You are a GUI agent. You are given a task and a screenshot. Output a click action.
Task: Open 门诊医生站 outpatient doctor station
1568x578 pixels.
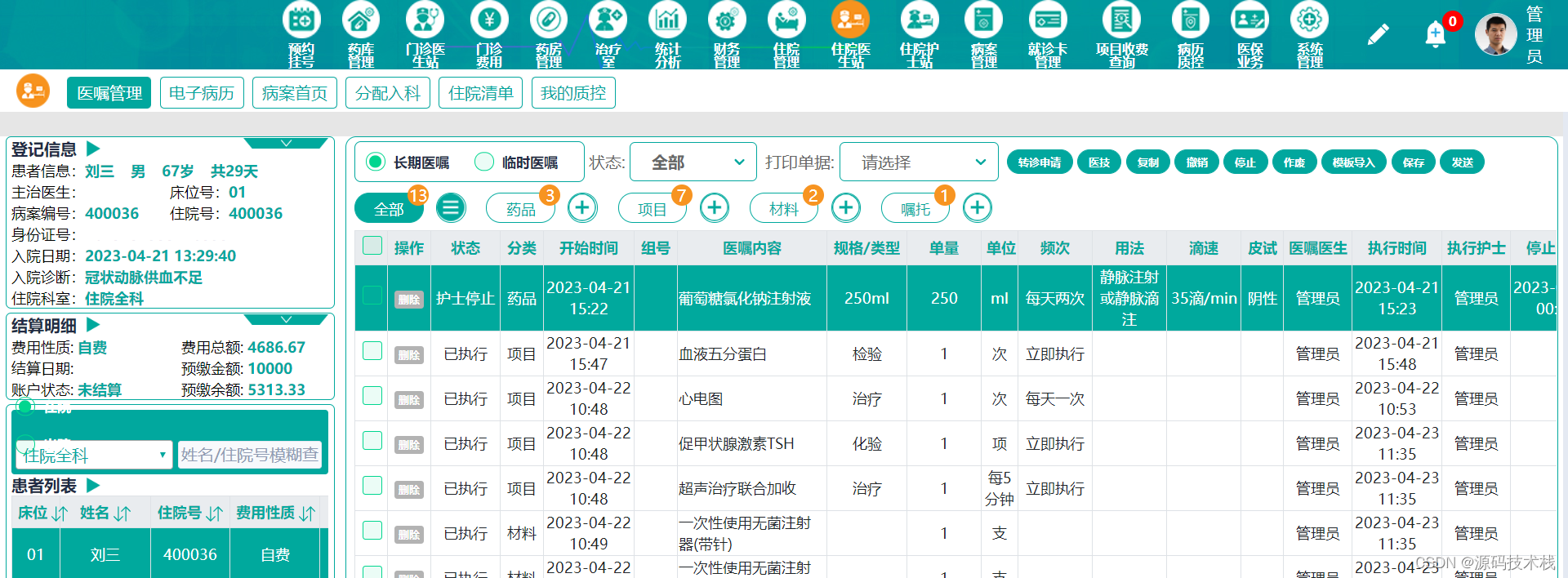(x=425, y=34)
